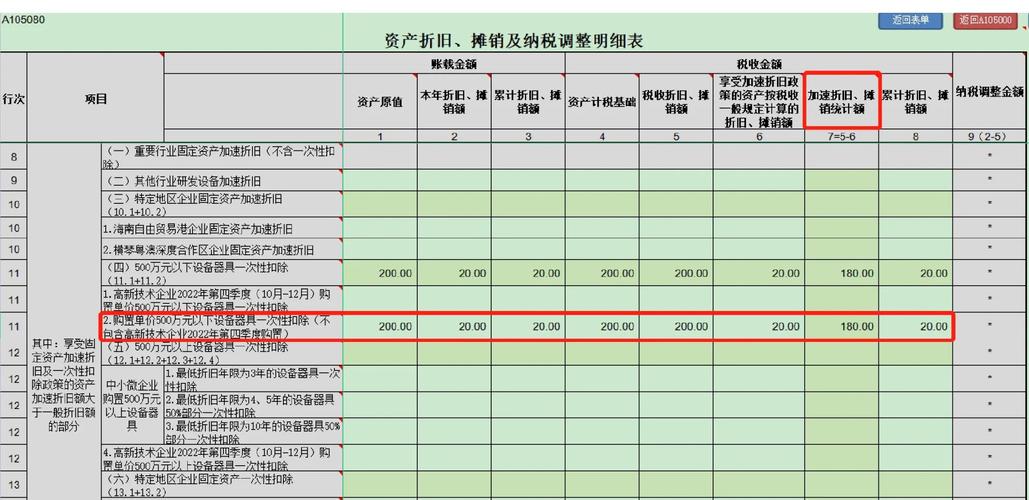
Task: Select the 税收金额 group header
Action: [x=759, y=64]
